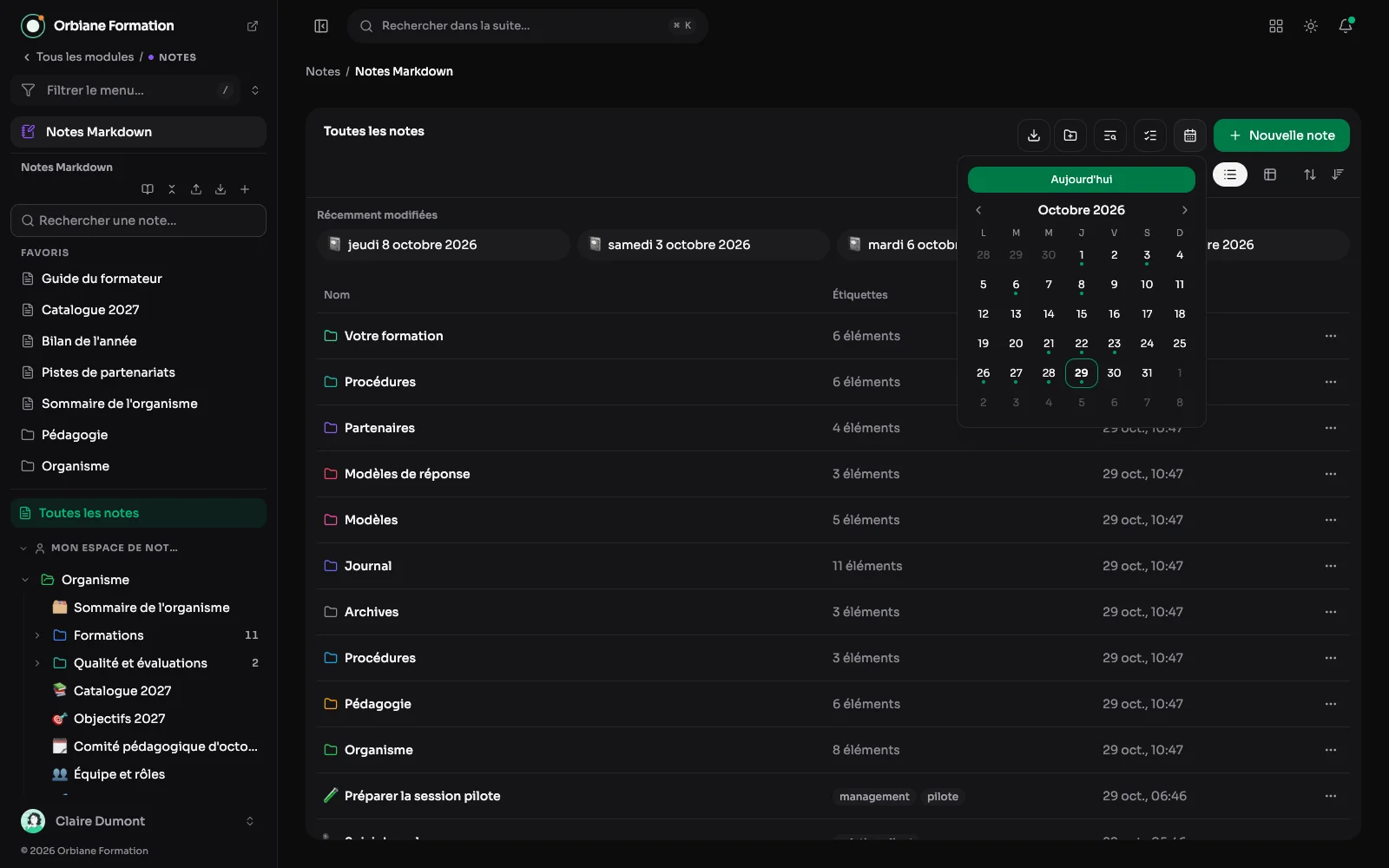Click the sort order descending icon
1389x868 pixels.
click(1338, 174)
